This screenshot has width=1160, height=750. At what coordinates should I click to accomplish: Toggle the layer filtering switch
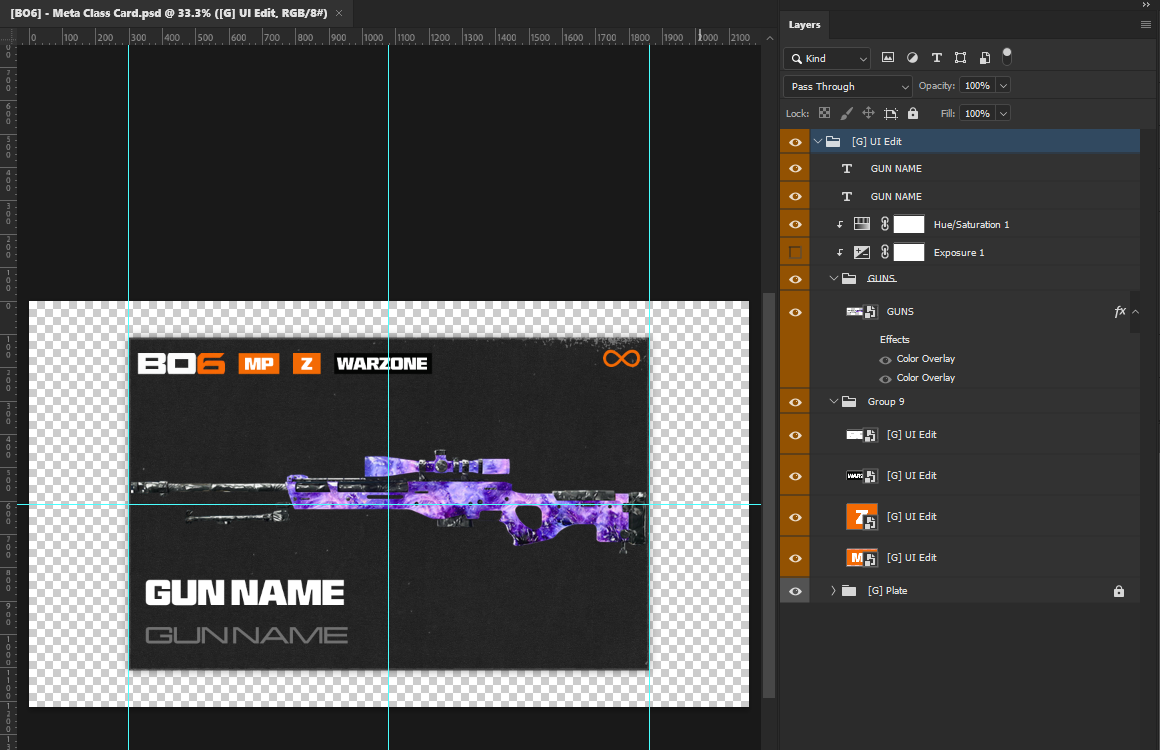coord(1007,55)
